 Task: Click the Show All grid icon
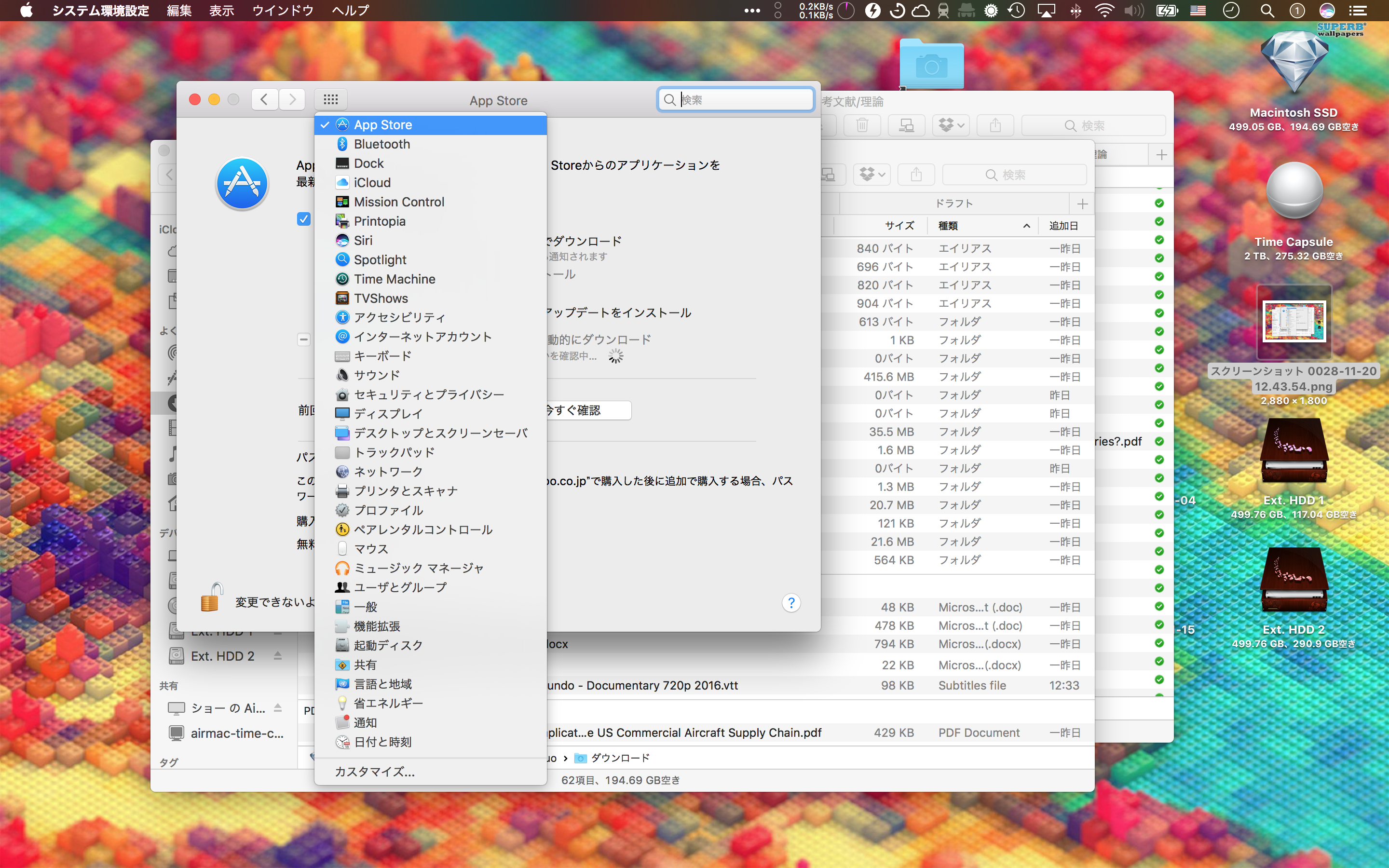pos(330,99)
